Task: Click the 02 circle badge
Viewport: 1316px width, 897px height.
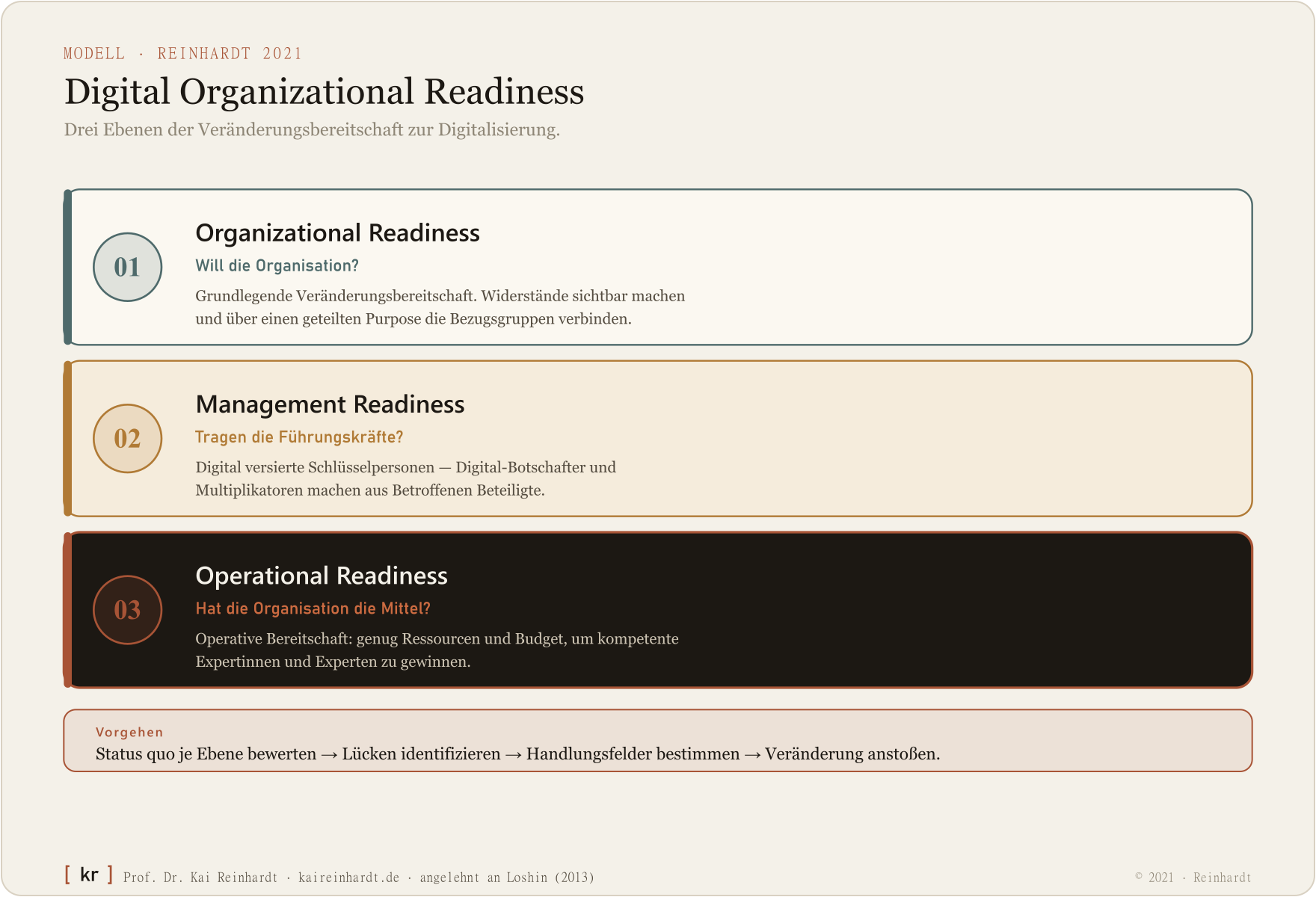Action: point(128,439)
